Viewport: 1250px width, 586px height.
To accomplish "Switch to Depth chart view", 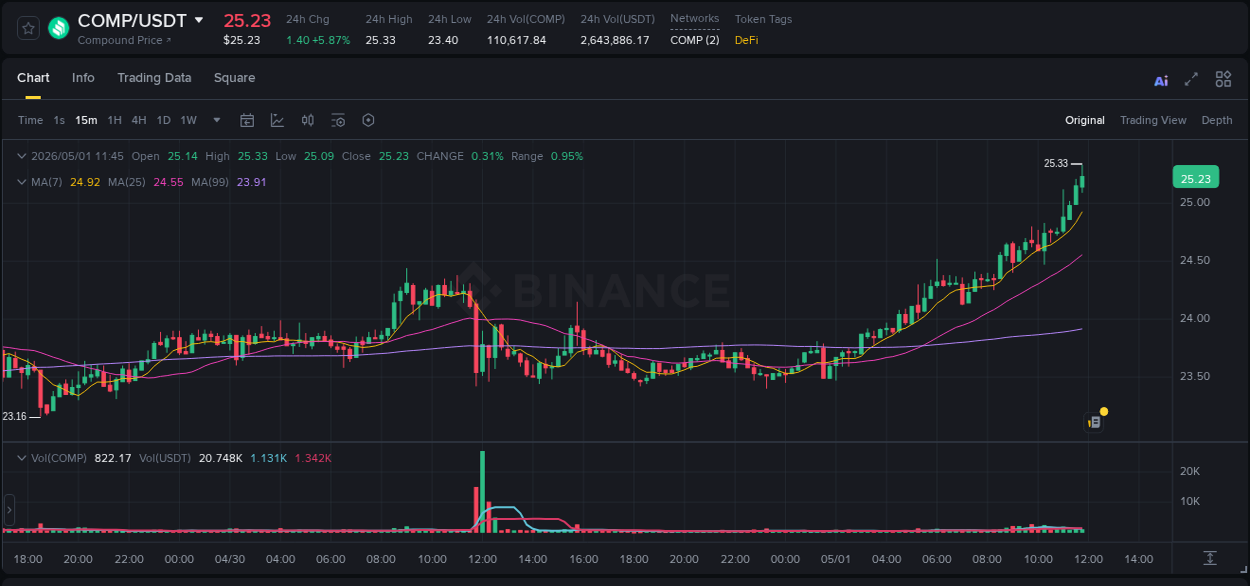I will (x=1217, y=120).
